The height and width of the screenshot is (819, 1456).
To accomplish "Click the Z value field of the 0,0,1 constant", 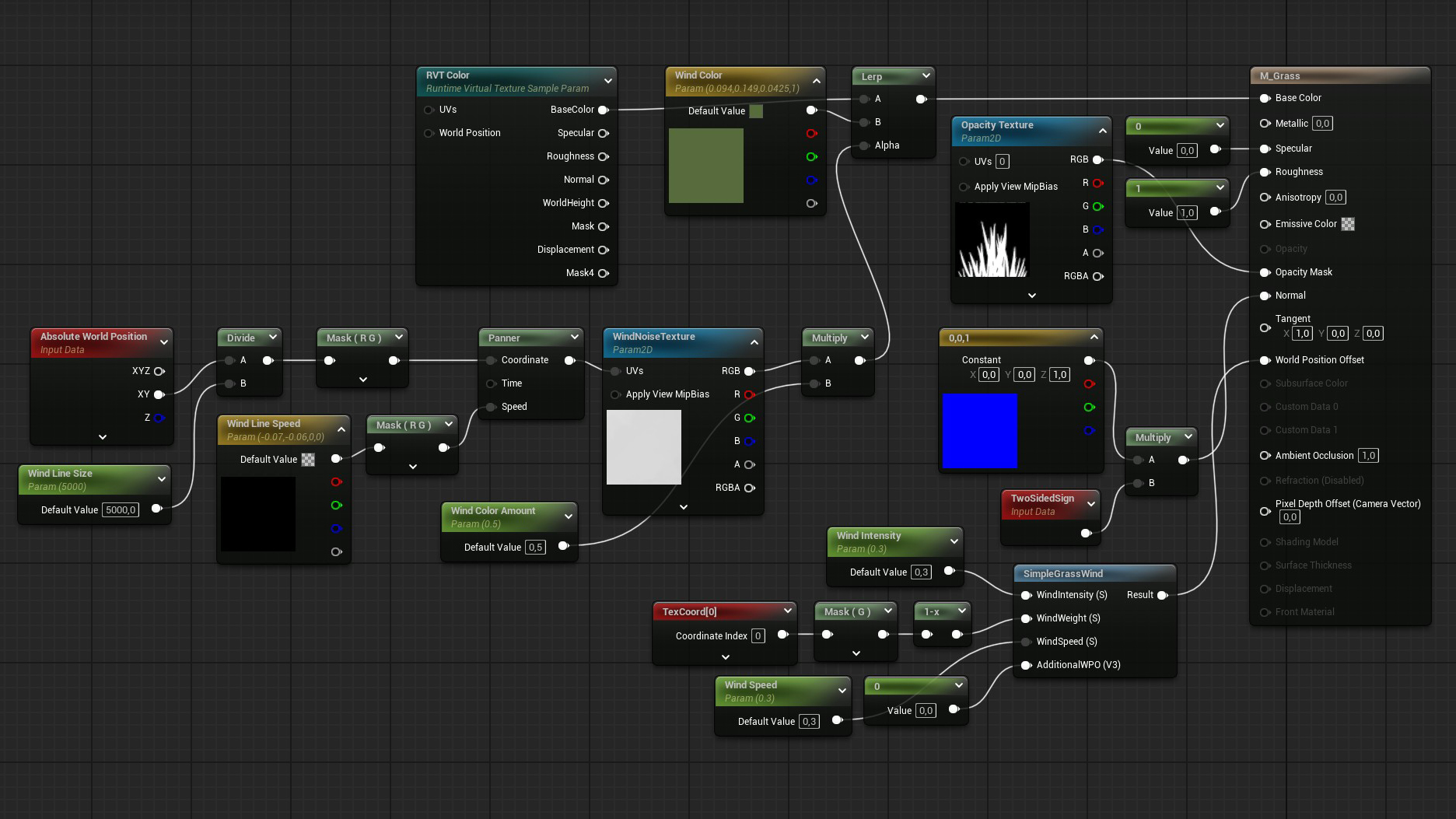I will click(1059, 374).
